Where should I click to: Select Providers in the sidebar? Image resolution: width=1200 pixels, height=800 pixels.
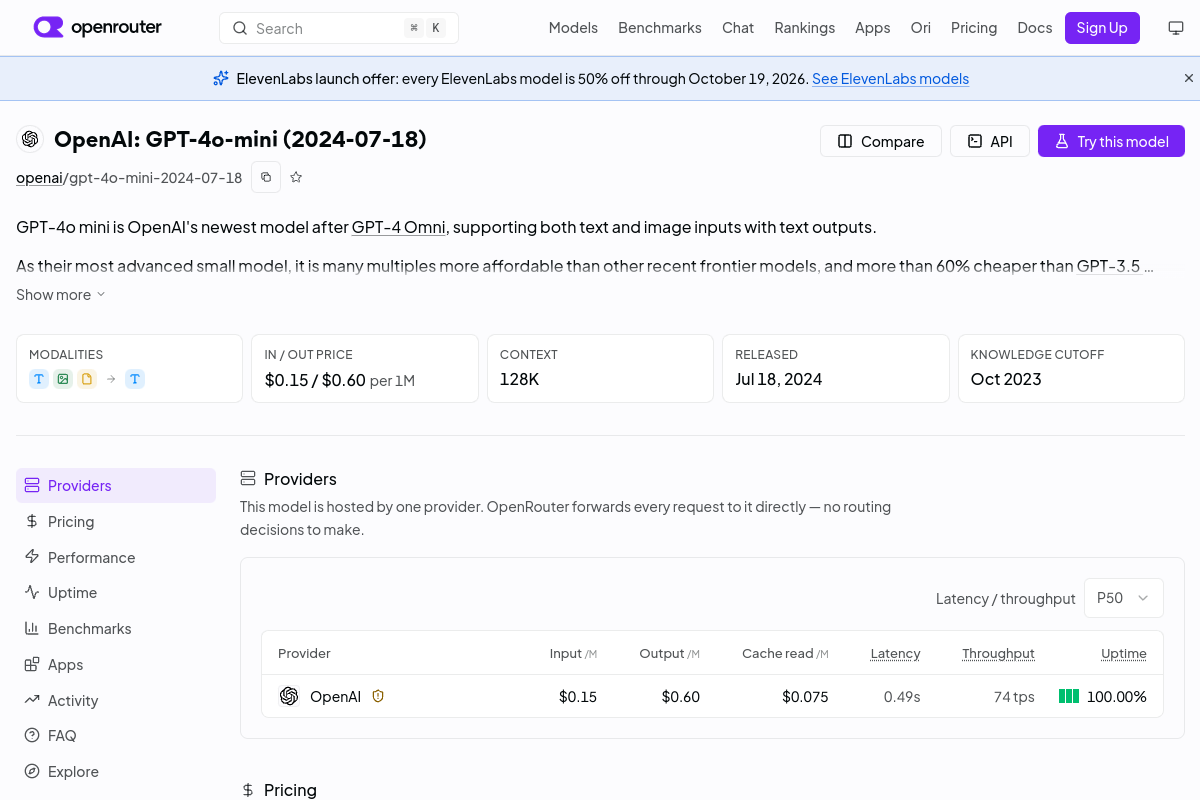click(116, 486)
